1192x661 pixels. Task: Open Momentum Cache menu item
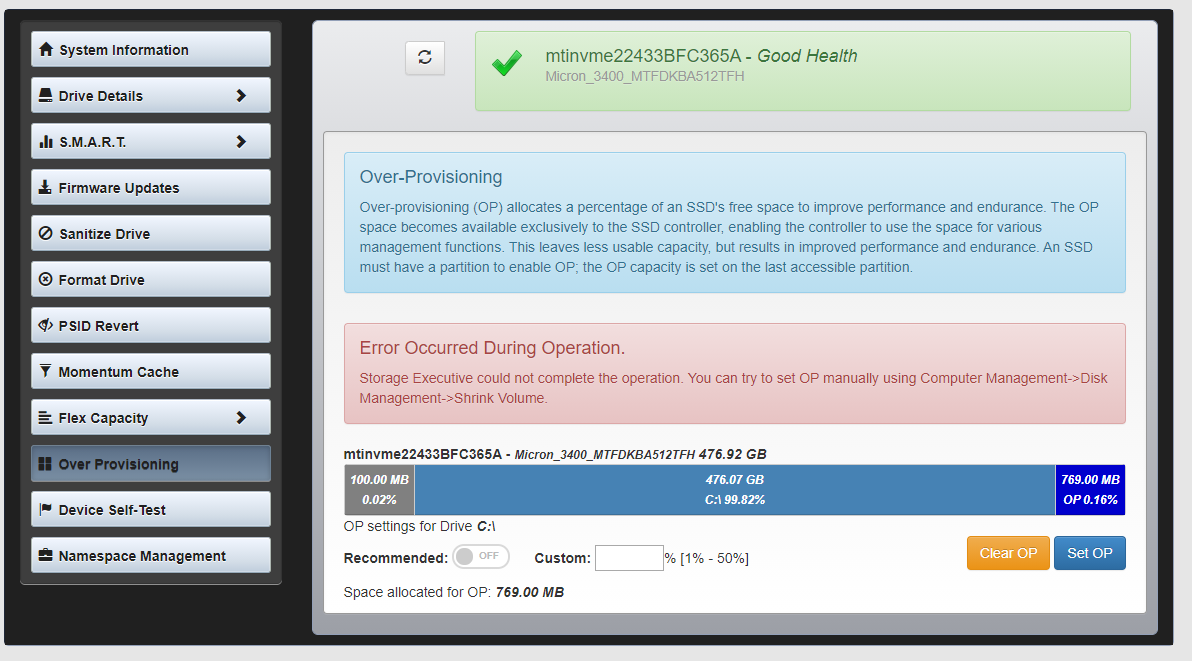151,371
